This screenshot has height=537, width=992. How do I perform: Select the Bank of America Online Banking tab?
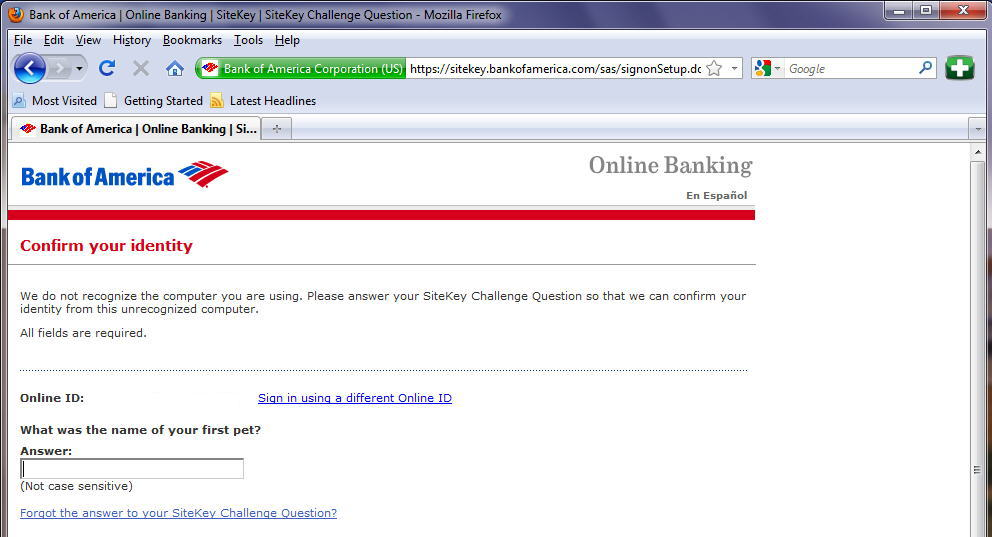coord(136,129)
